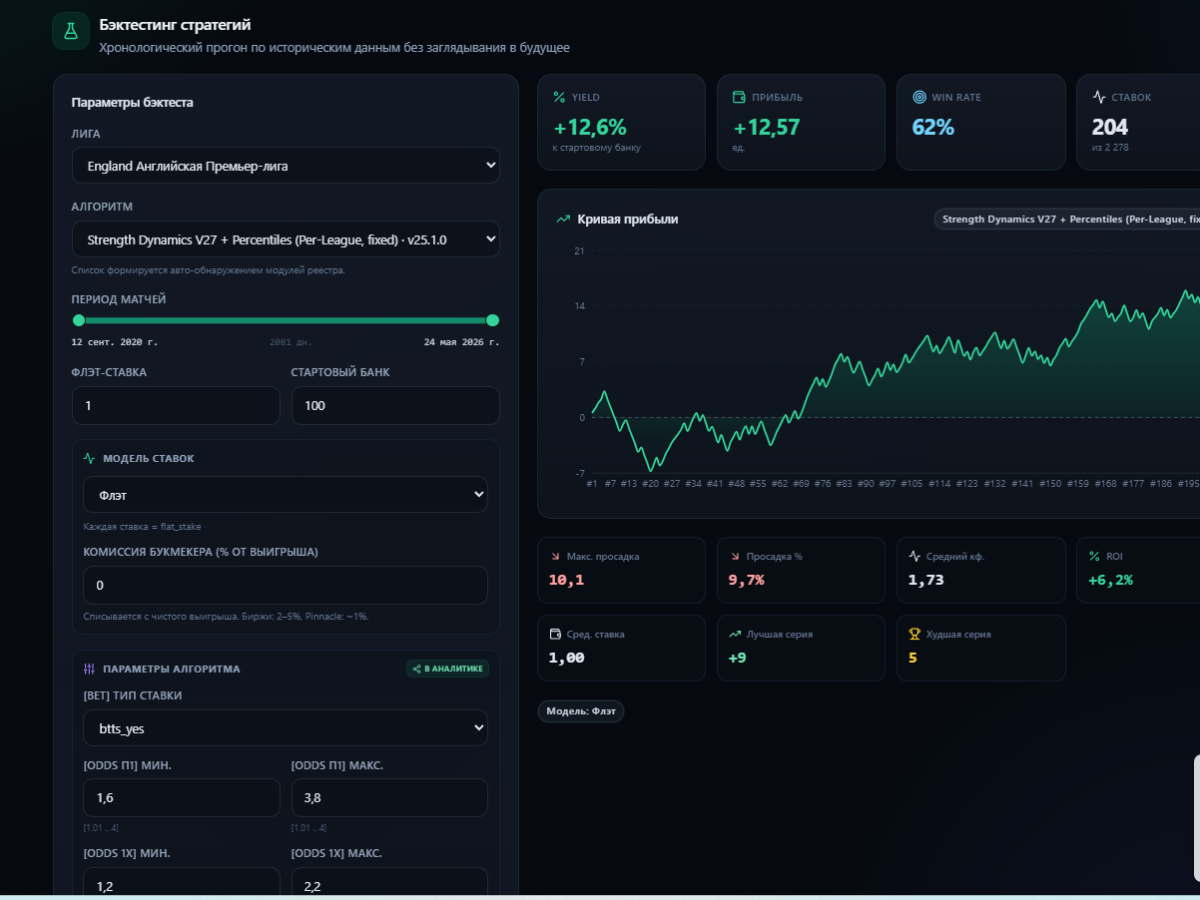Click the left handle of period slider
This screenshot has width=1200, height=900.
[79, 320]
